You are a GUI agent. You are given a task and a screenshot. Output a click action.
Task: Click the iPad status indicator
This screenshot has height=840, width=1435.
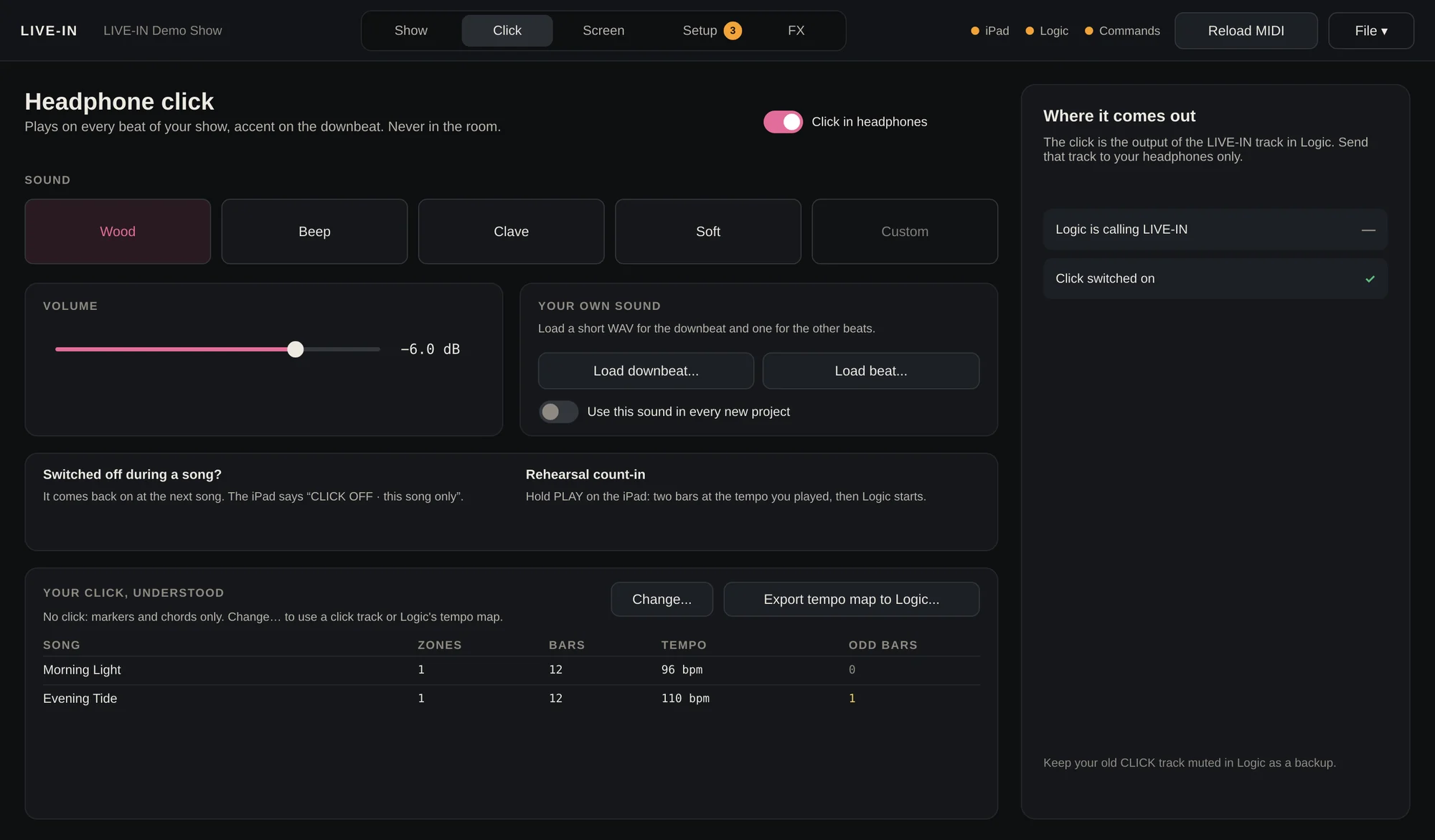pyautogui.click(x=989, y=31)
